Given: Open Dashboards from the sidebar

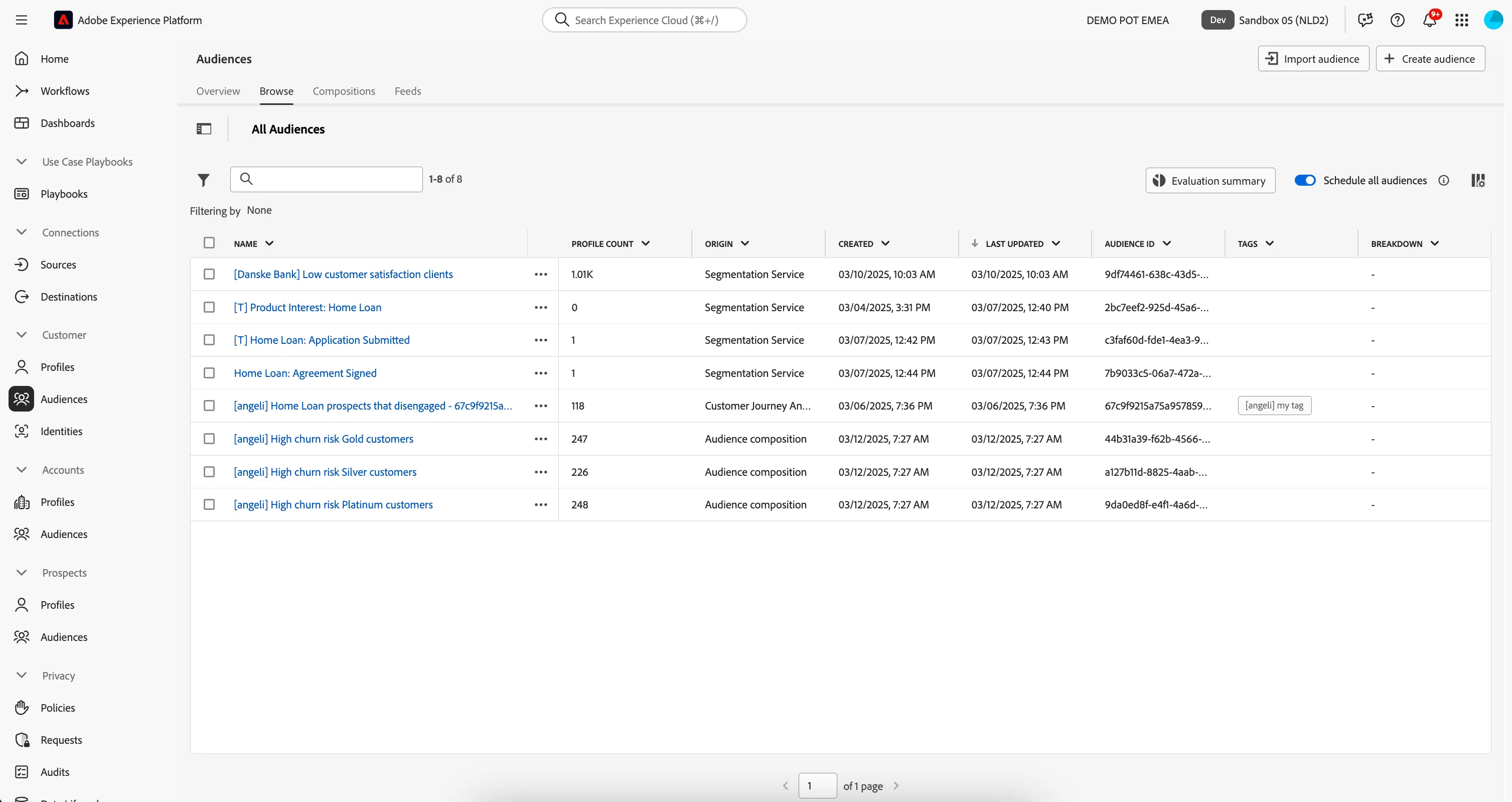Looking at the screenshot, I should (x=68, y=122).
